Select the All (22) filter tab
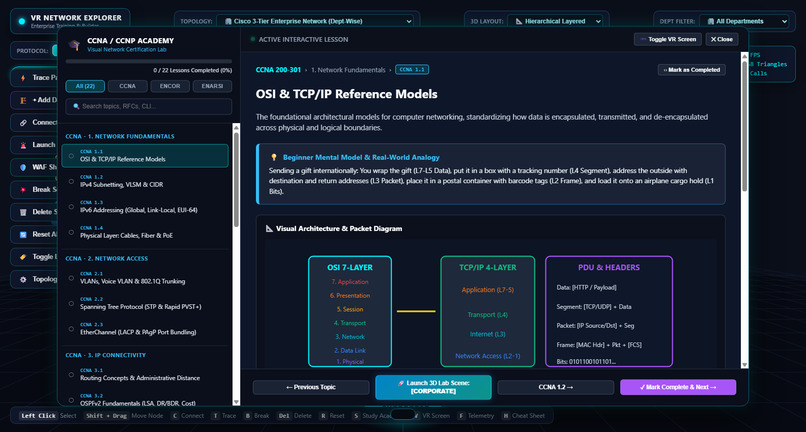The image size is (806, 432). click(x=85, y=86)
